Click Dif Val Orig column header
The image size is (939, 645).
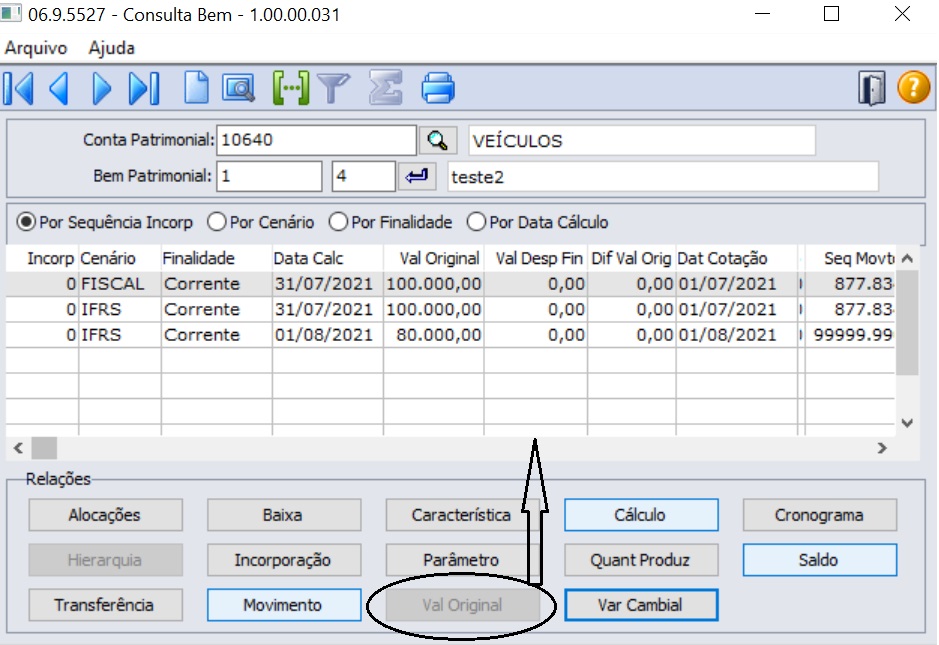[x=631, y=259]
